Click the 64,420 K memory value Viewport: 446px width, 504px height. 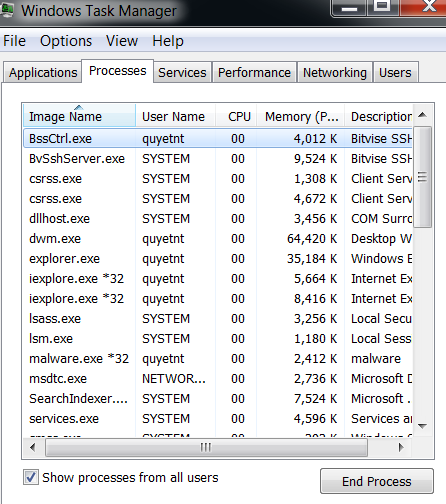[312, 239]
